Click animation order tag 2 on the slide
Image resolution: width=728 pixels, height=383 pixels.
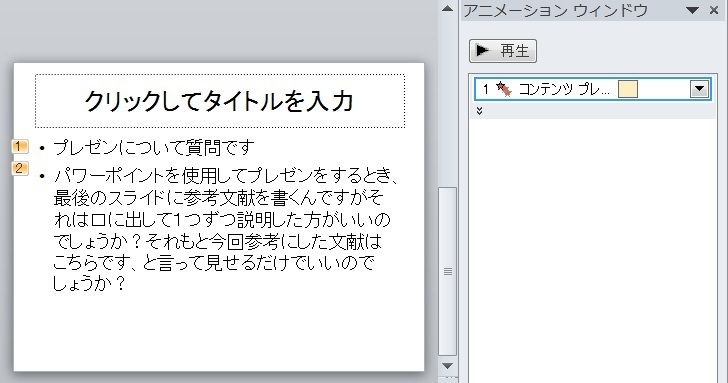[x=20, y=168]
